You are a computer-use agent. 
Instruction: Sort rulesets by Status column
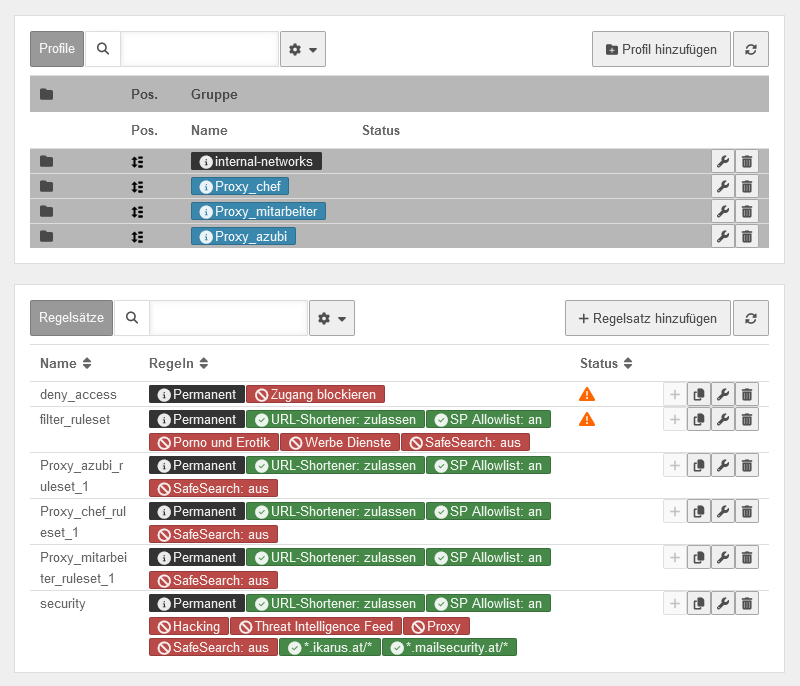(x=606, y=363)
